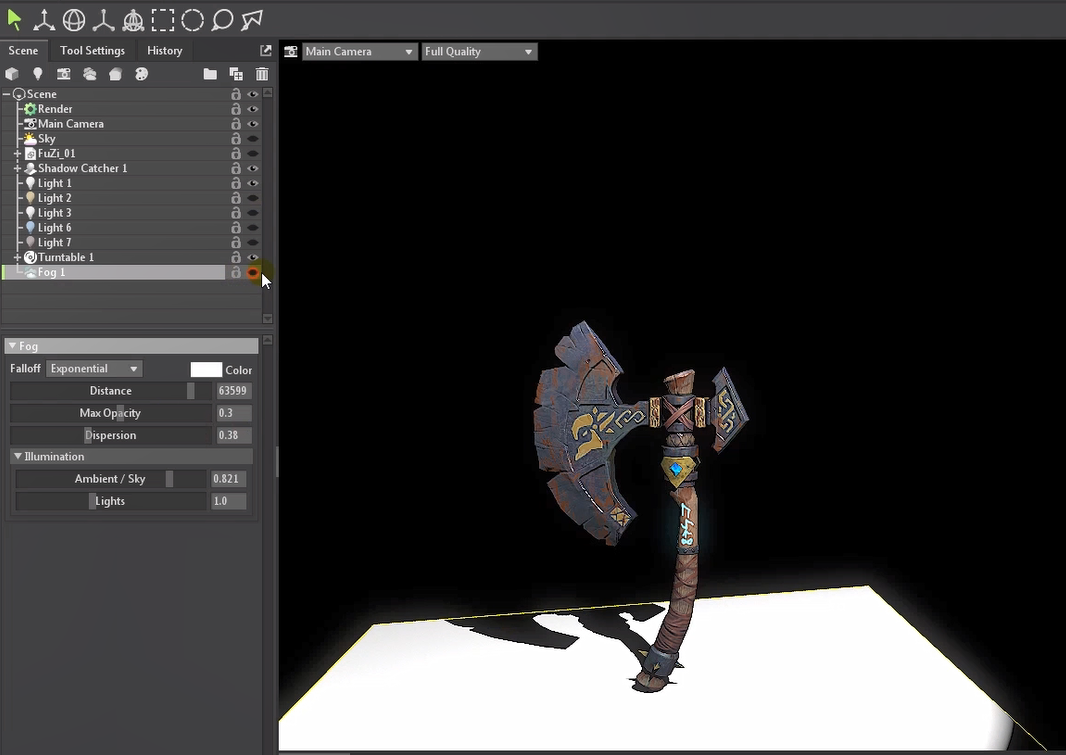Create a new folder in the scene
The width and height of the screenshot is (1066, 755).
coord(210,74)
